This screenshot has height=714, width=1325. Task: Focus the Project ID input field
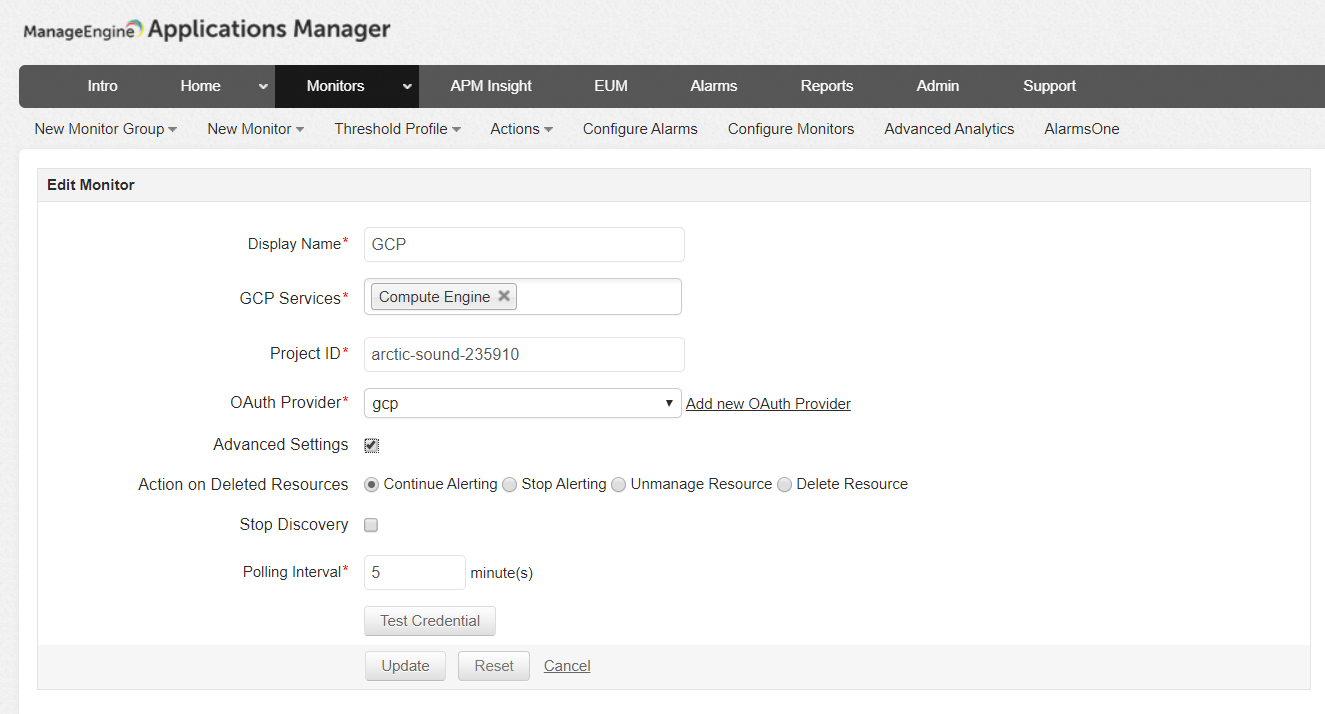click(x=524, y=354)
